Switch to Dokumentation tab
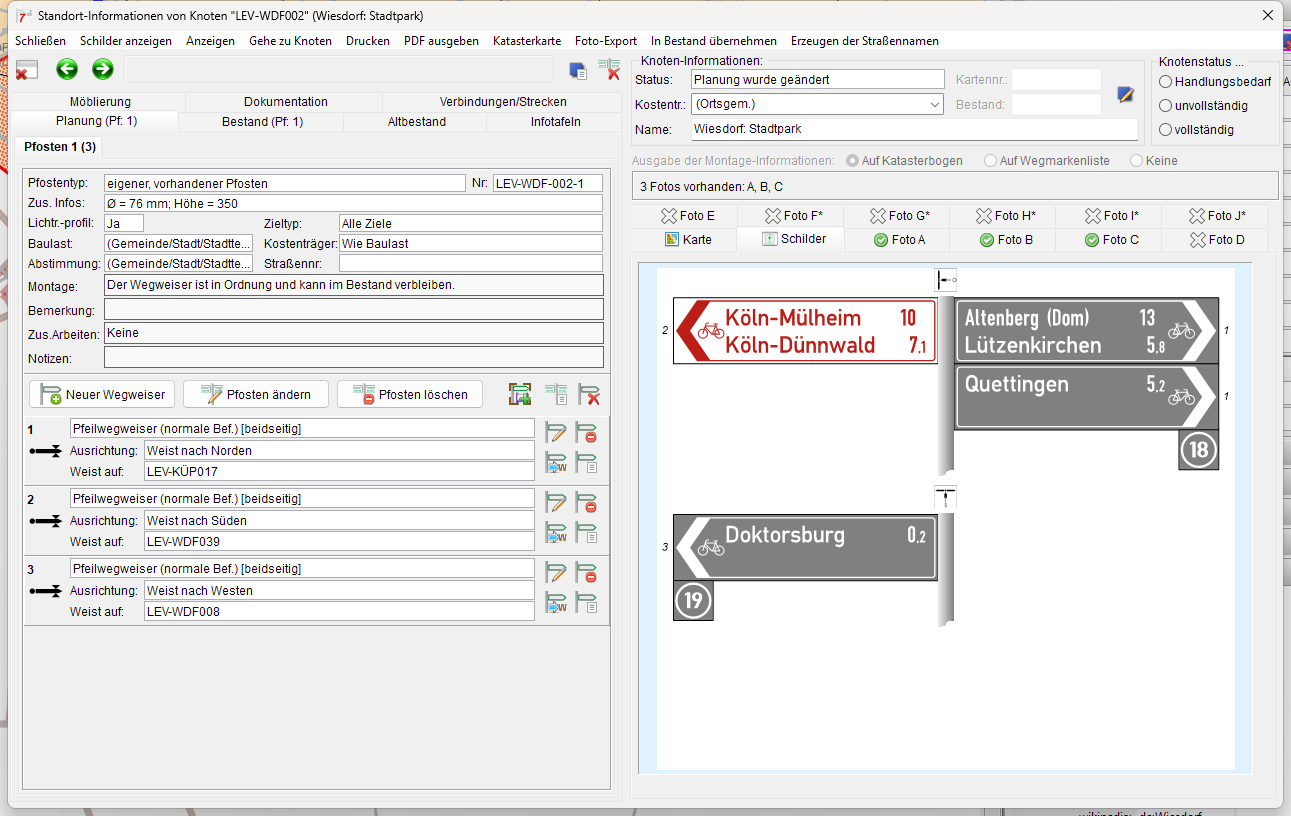Viewport: 1291px width, 816px height. point(286,102)
